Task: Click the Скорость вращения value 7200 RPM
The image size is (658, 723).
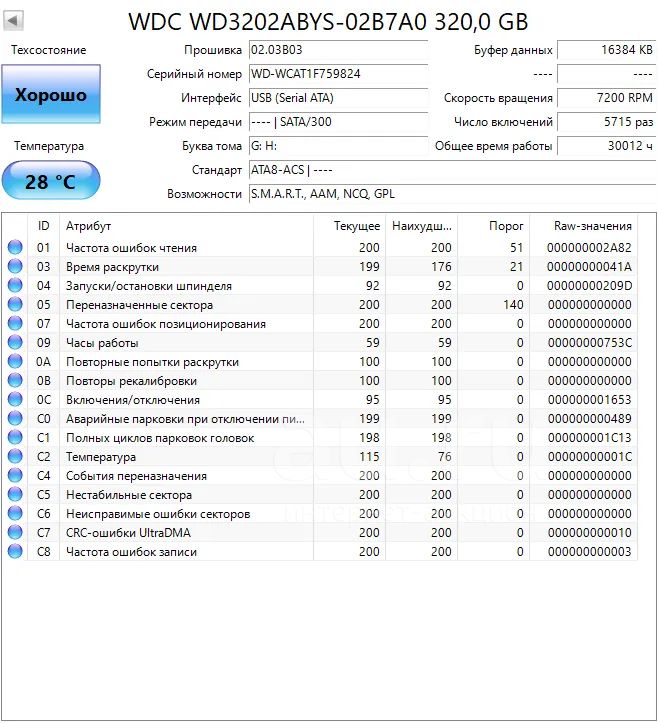Action: [x=606, y=98]
